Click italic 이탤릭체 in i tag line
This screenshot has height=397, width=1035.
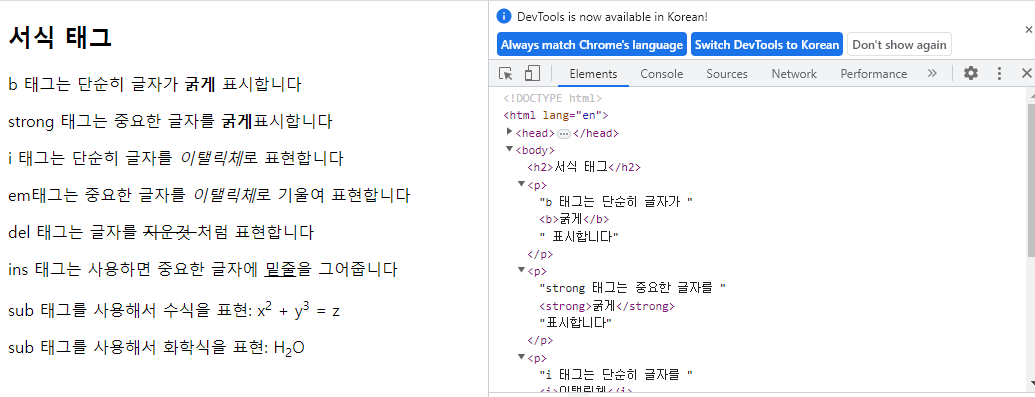[211, 159]
